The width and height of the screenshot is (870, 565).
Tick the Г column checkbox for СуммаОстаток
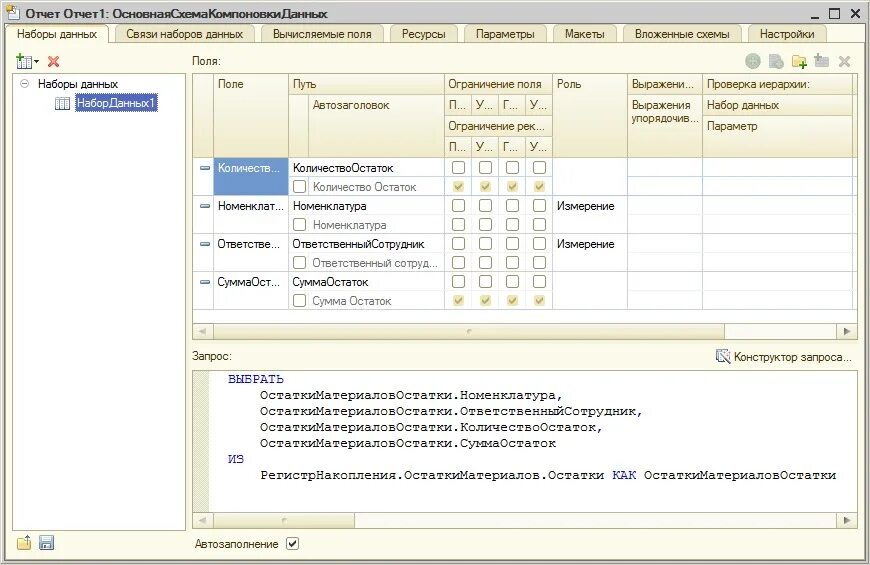click(x=512, y=282)
